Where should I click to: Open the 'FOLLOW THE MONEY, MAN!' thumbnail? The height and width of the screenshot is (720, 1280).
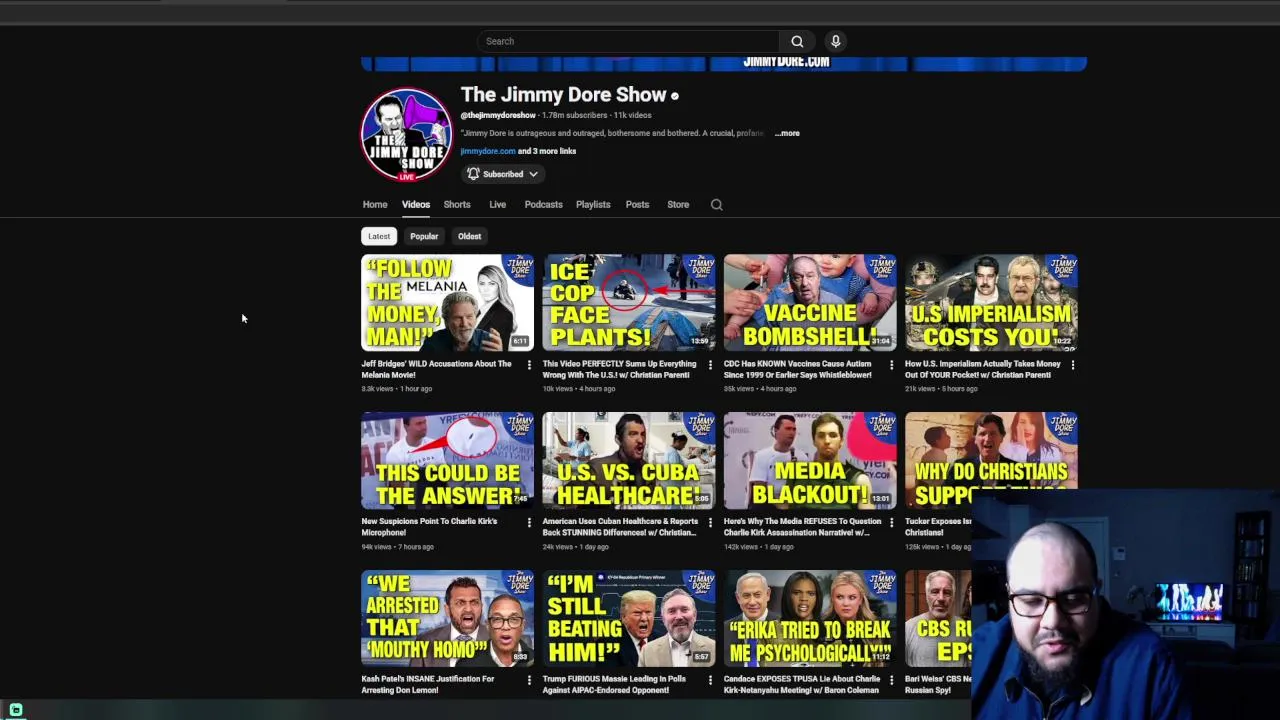pyautogui.click(x=447, y=302)
